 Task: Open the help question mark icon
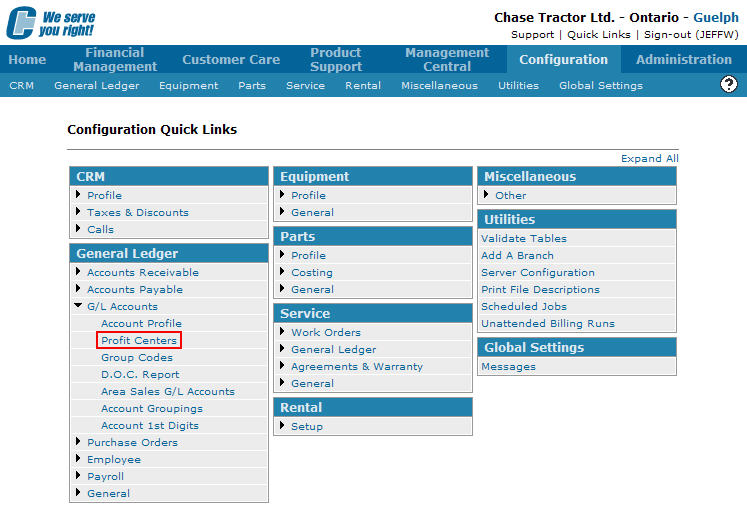pyautogui.click(x=728, y=84)
